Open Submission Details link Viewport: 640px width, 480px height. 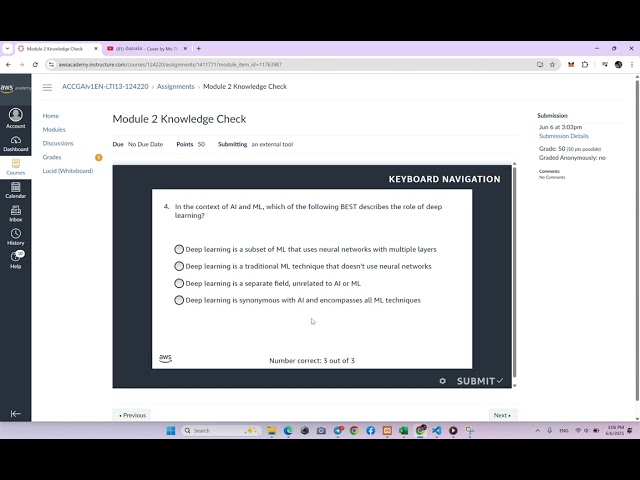564,136
